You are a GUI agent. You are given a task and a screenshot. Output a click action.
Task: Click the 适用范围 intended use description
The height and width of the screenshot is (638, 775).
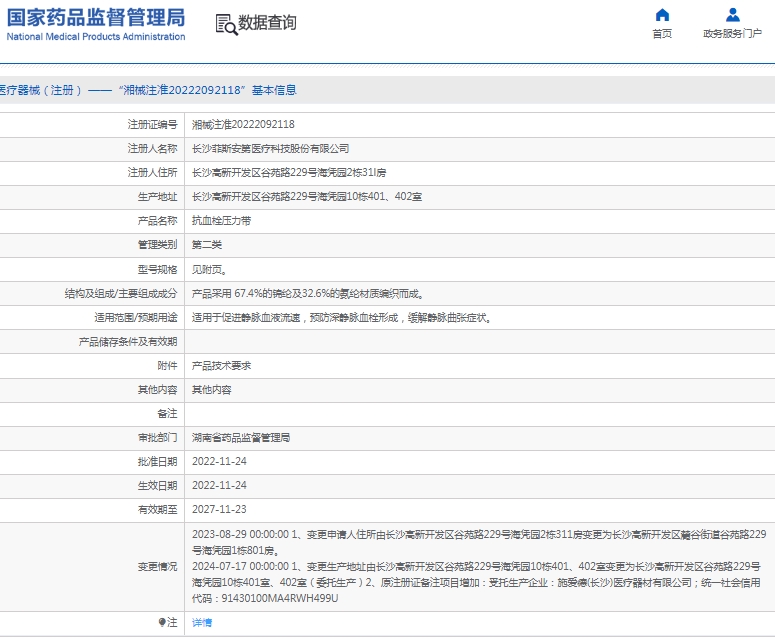coord(342,318)
